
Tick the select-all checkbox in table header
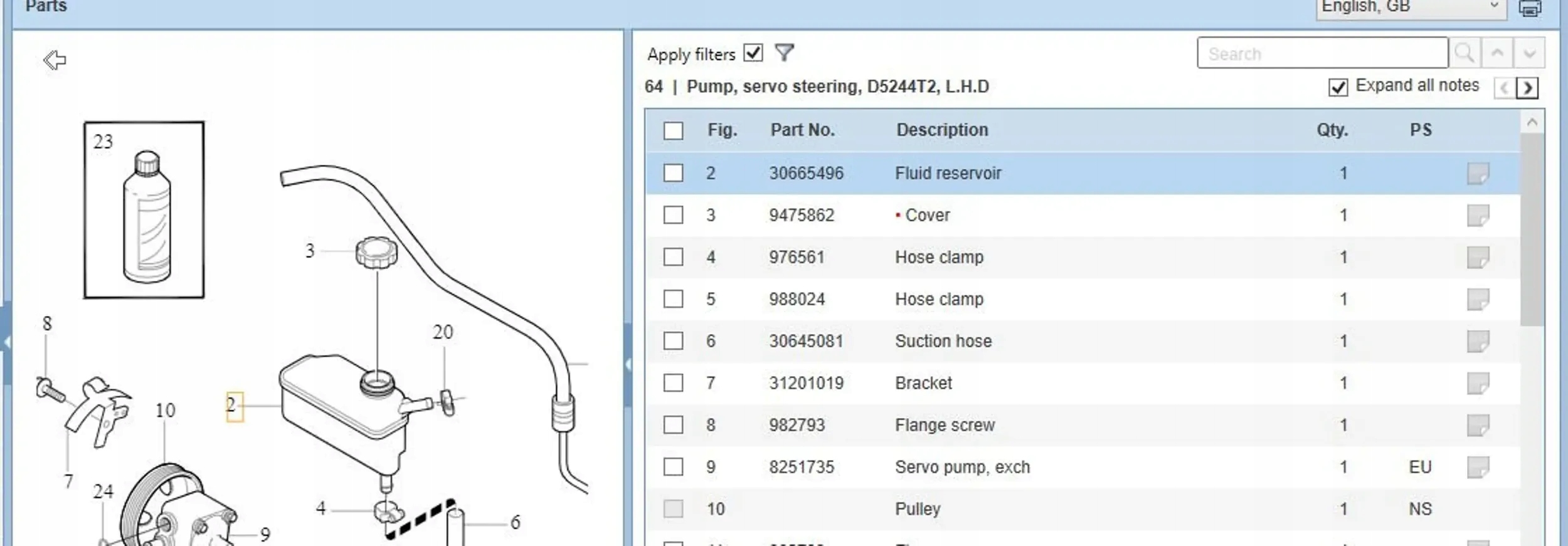click(x=673, y=130)
